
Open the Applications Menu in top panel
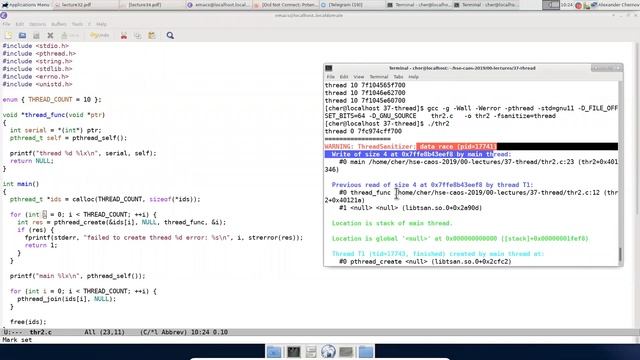25,5
